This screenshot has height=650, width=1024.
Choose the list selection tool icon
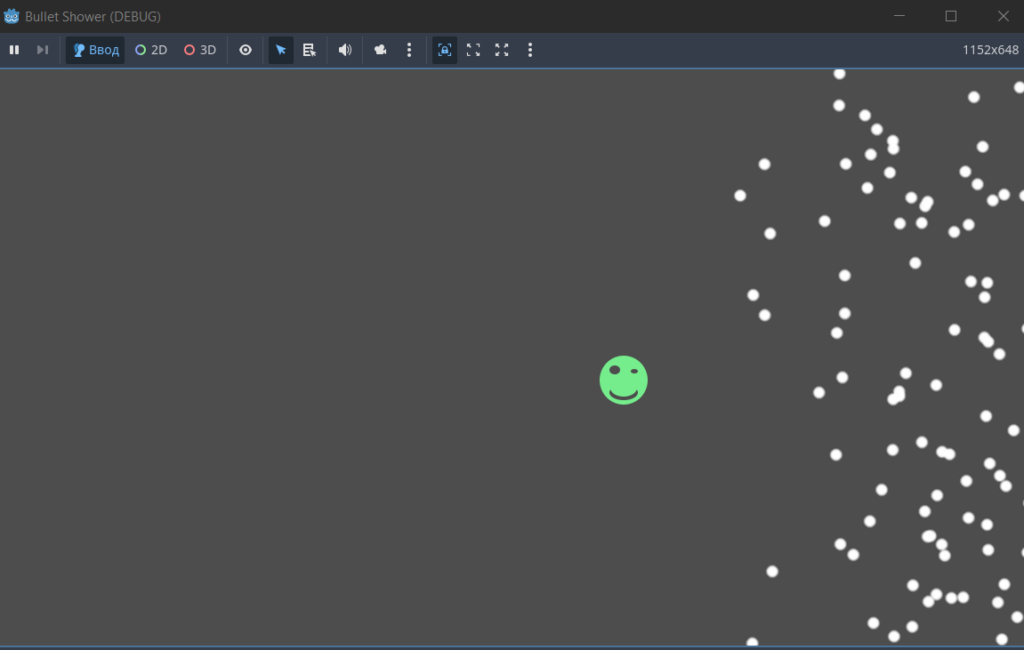(x=310, y=50)
